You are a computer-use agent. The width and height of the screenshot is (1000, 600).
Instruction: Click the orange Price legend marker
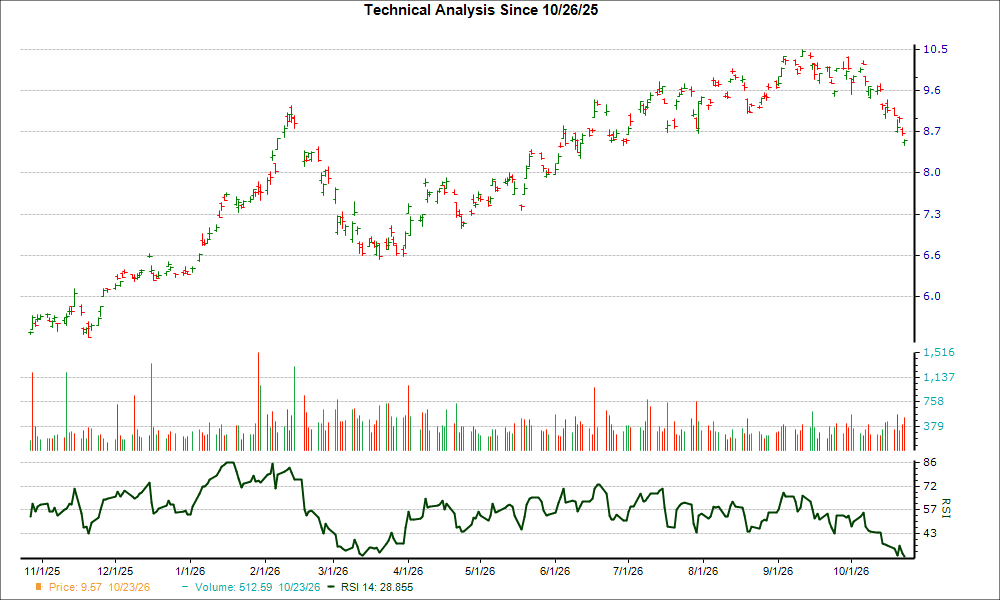39,587
